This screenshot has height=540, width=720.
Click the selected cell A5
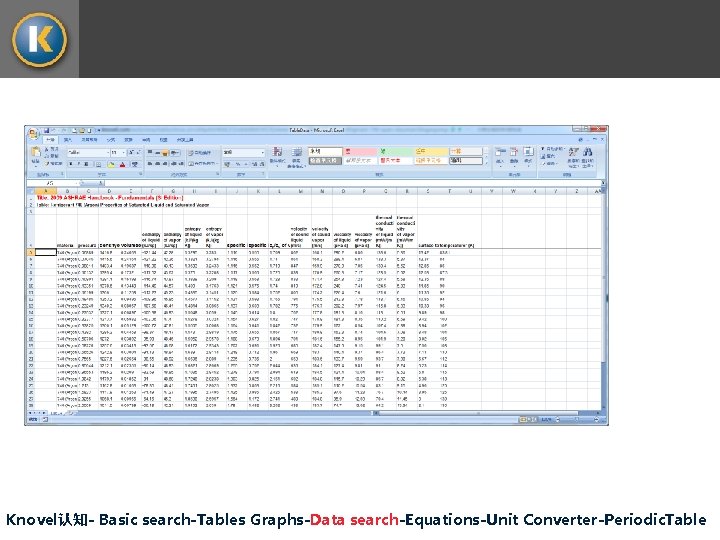click(x=45, y=252)
